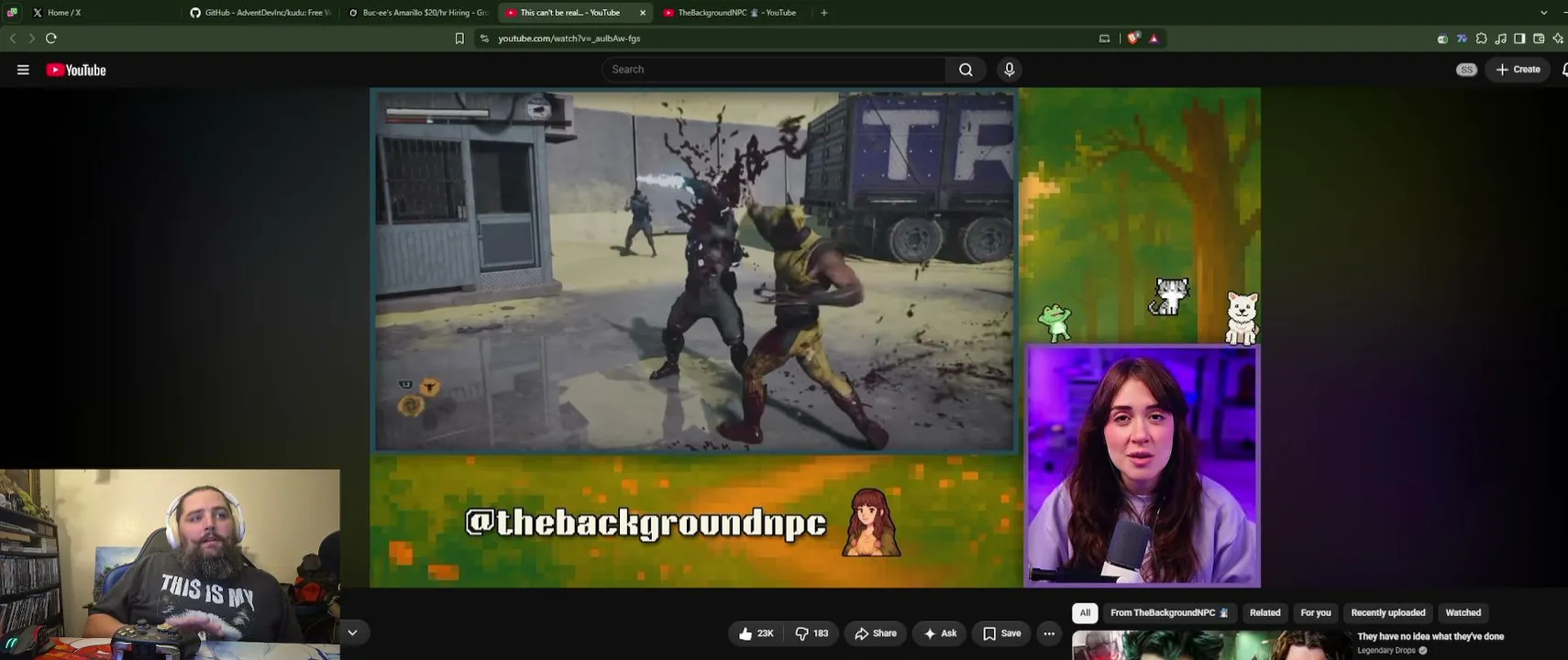
Task: Dislike the video with thumbs down
Action: (811, 633)
